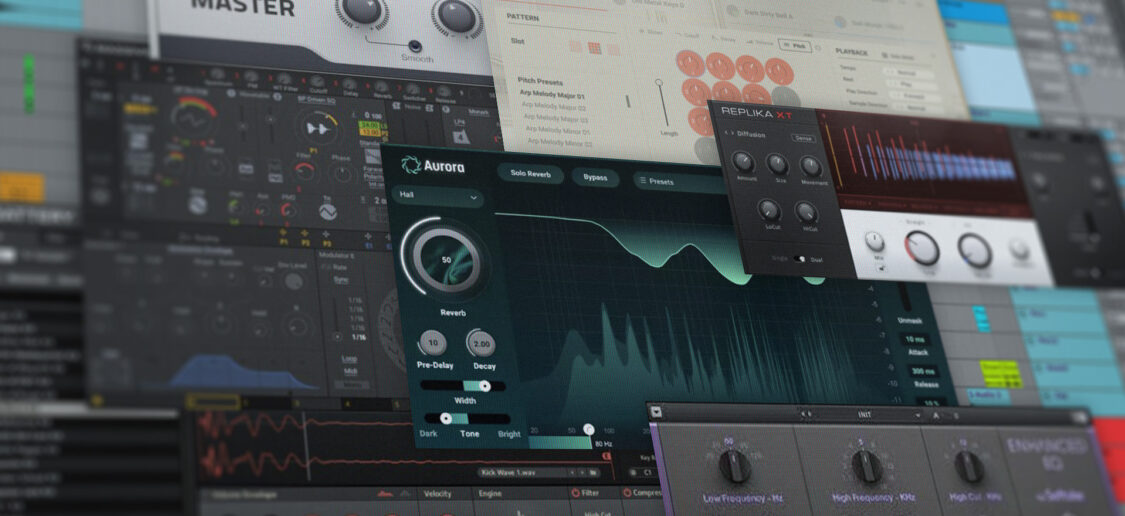Viewport: 1125px width, 516px height.
Task: Select the Arp Melody Major 03 pitch preset
Action: click(557, 118)
